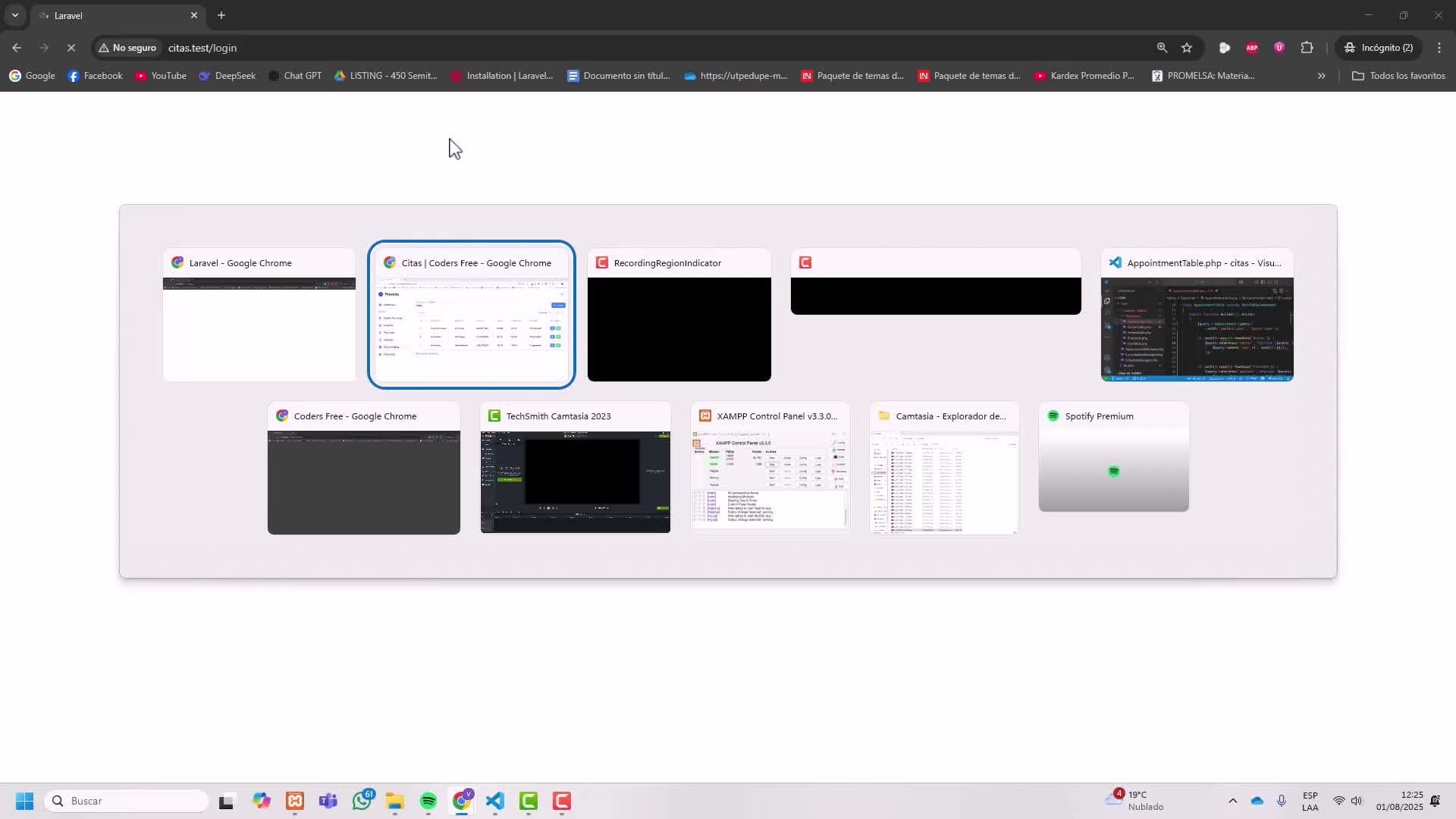Image resolution: width=1456 pixels, height=819 pixels.
Task: Bookmark this page with the star icon
Action: pyautogui.click(x=1187, y=48)
